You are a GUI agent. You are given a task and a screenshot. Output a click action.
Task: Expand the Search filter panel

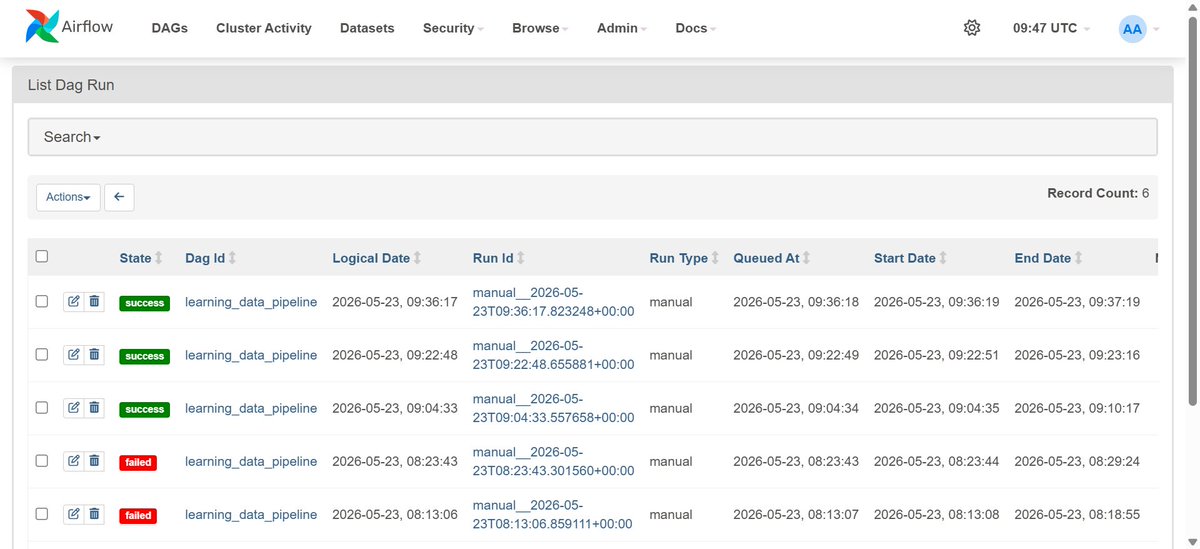(592, 137)
